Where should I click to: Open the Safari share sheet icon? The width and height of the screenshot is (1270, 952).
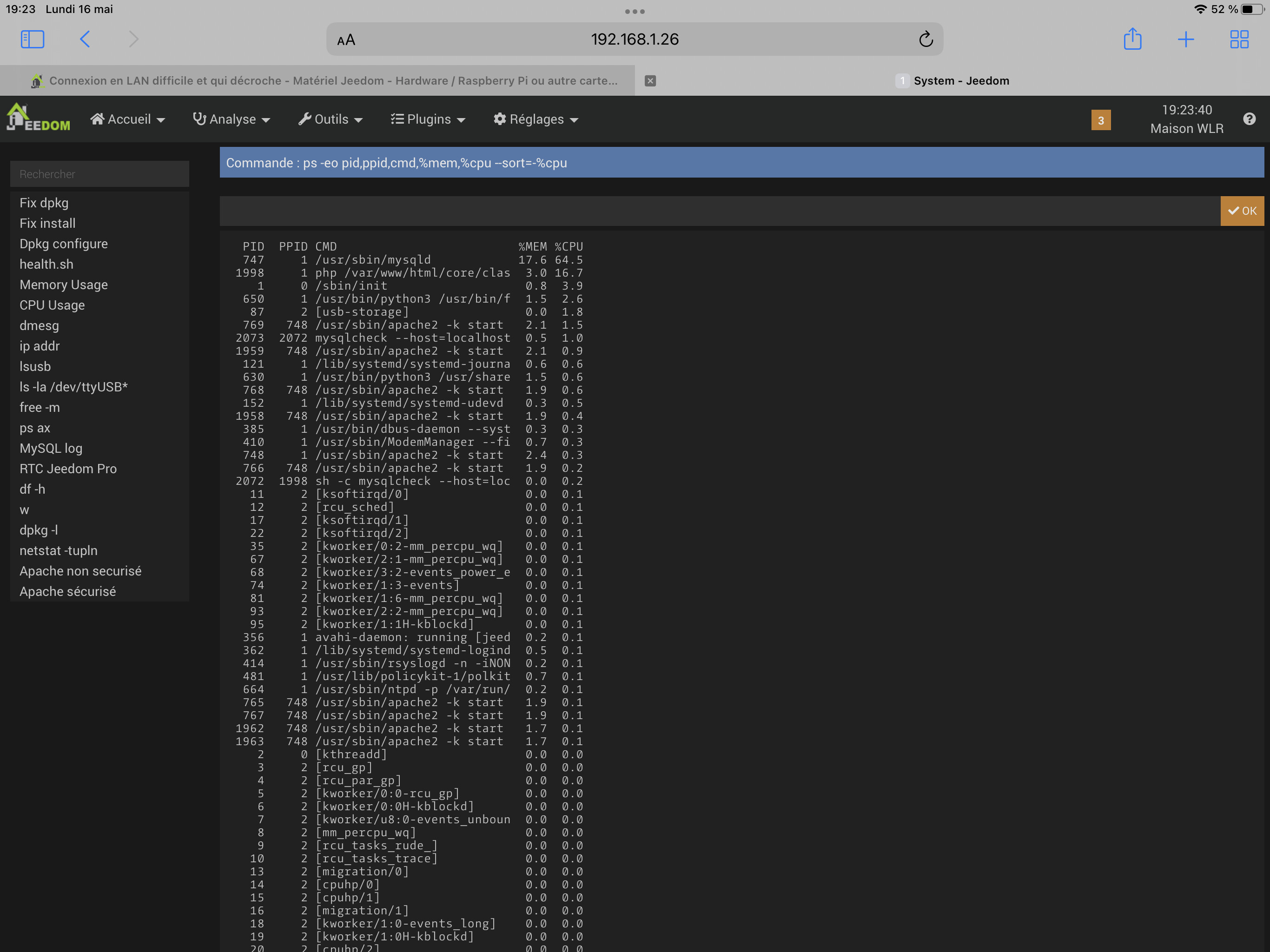pyautogui.click(x=1132, y=39)
